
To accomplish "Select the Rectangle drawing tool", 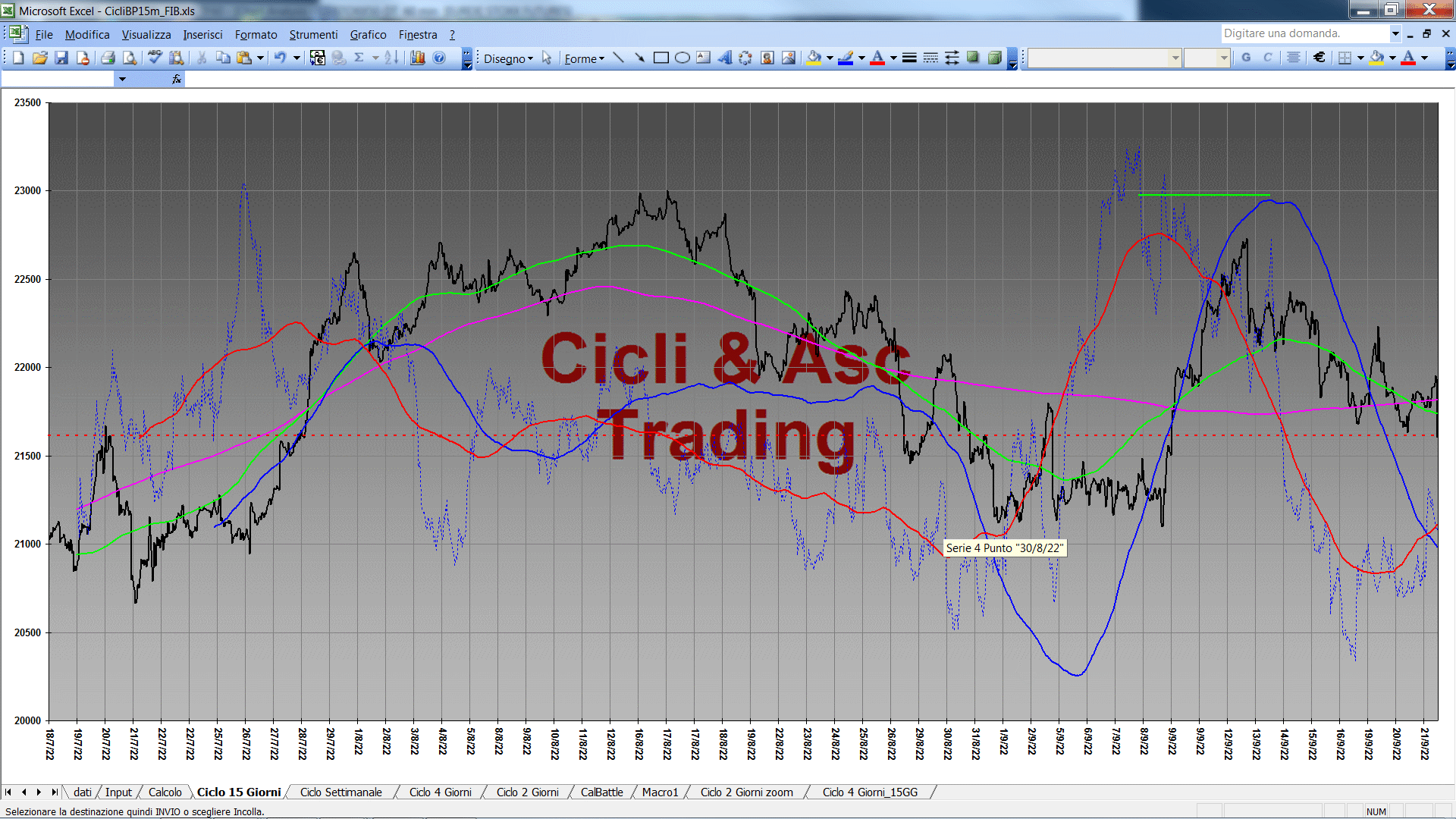I will tap(661, 58).
